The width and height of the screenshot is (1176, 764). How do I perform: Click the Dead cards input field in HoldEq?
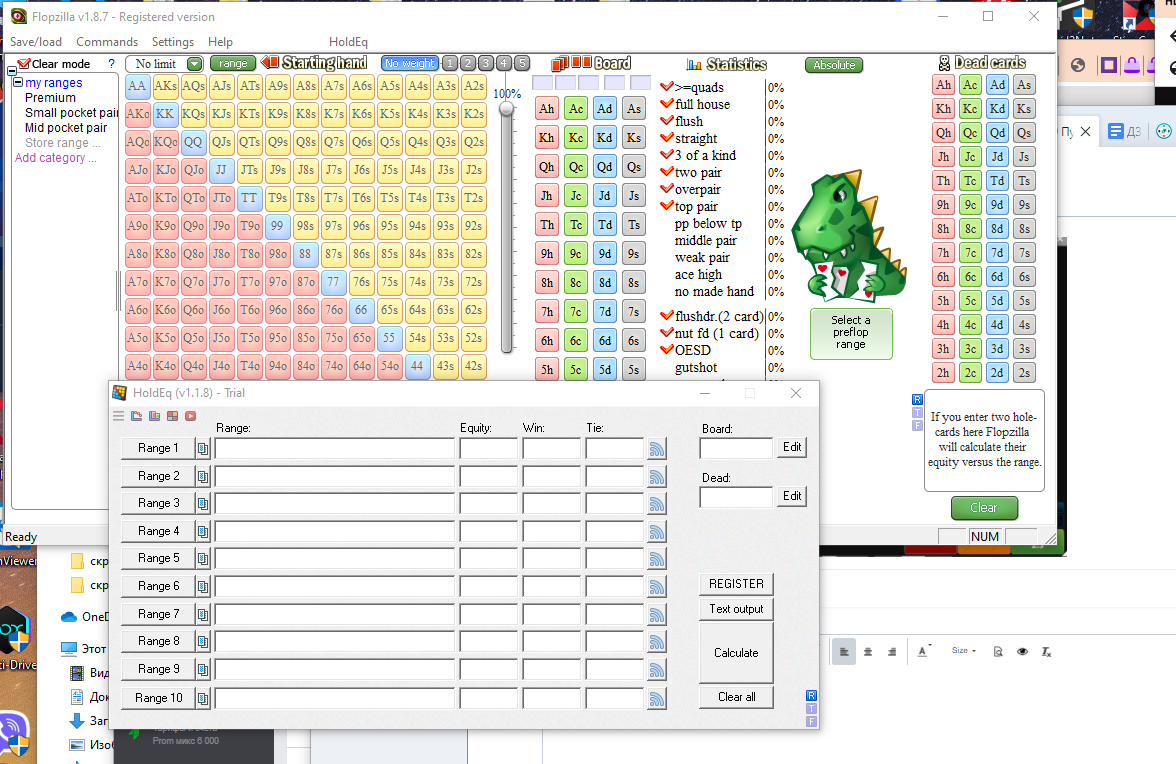pos(736,497)
